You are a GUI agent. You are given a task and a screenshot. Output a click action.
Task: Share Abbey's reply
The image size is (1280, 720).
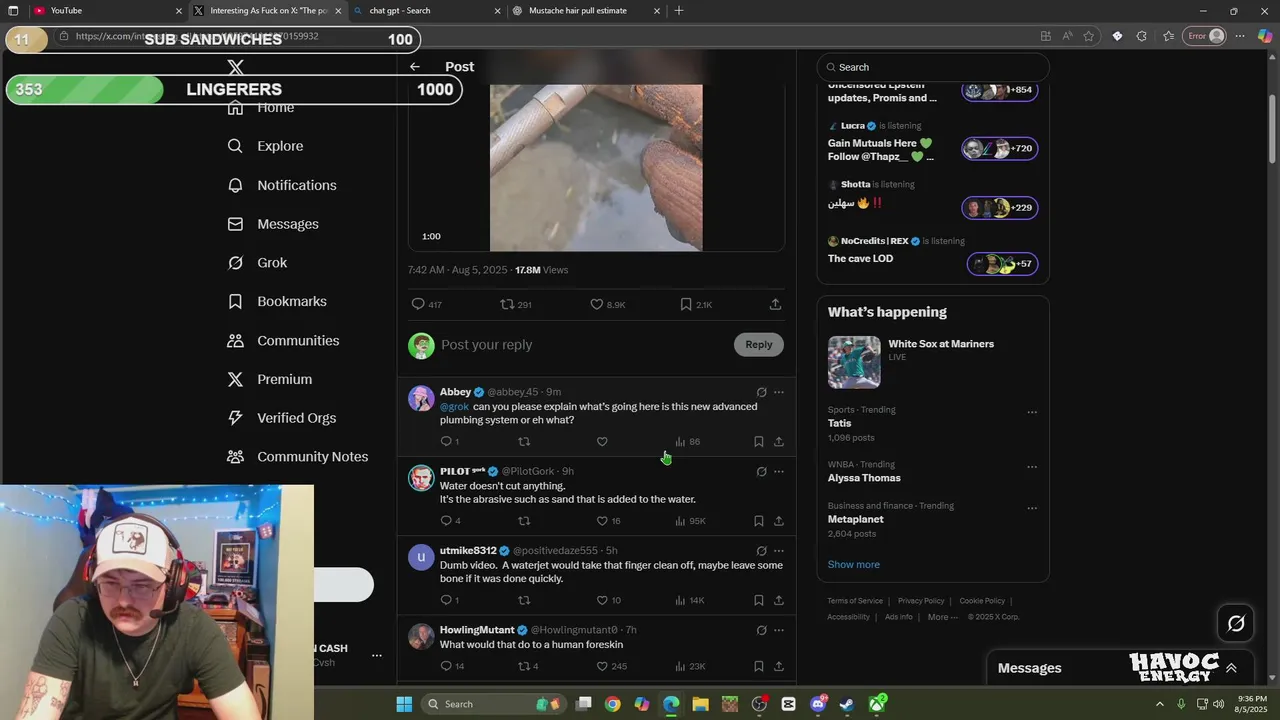[x=779, y=441]
